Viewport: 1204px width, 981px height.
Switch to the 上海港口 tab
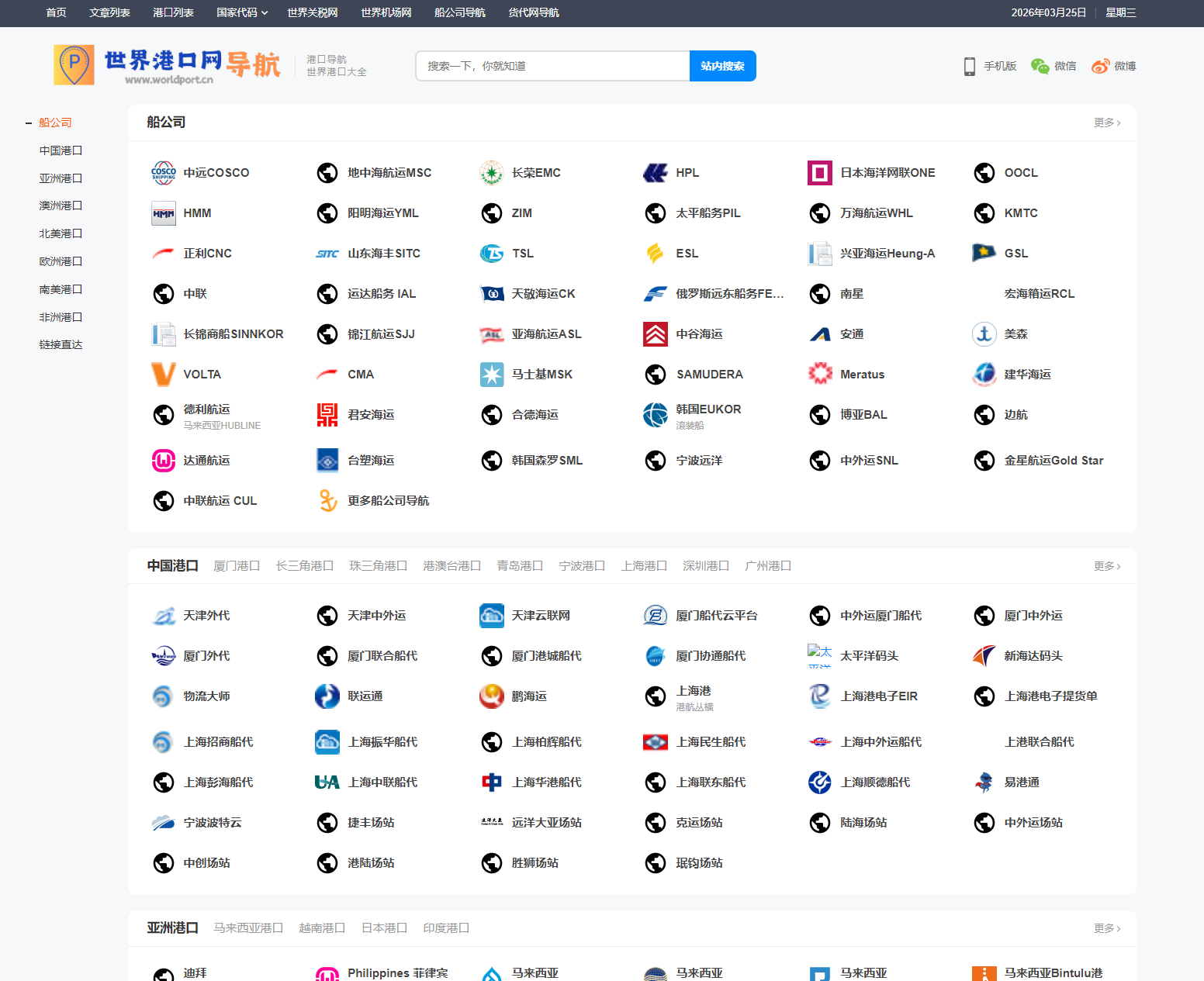click(x=643, y=566)
